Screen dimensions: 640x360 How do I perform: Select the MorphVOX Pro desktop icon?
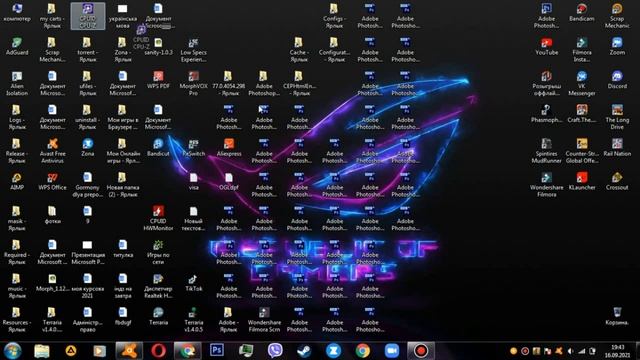(193, 83)
